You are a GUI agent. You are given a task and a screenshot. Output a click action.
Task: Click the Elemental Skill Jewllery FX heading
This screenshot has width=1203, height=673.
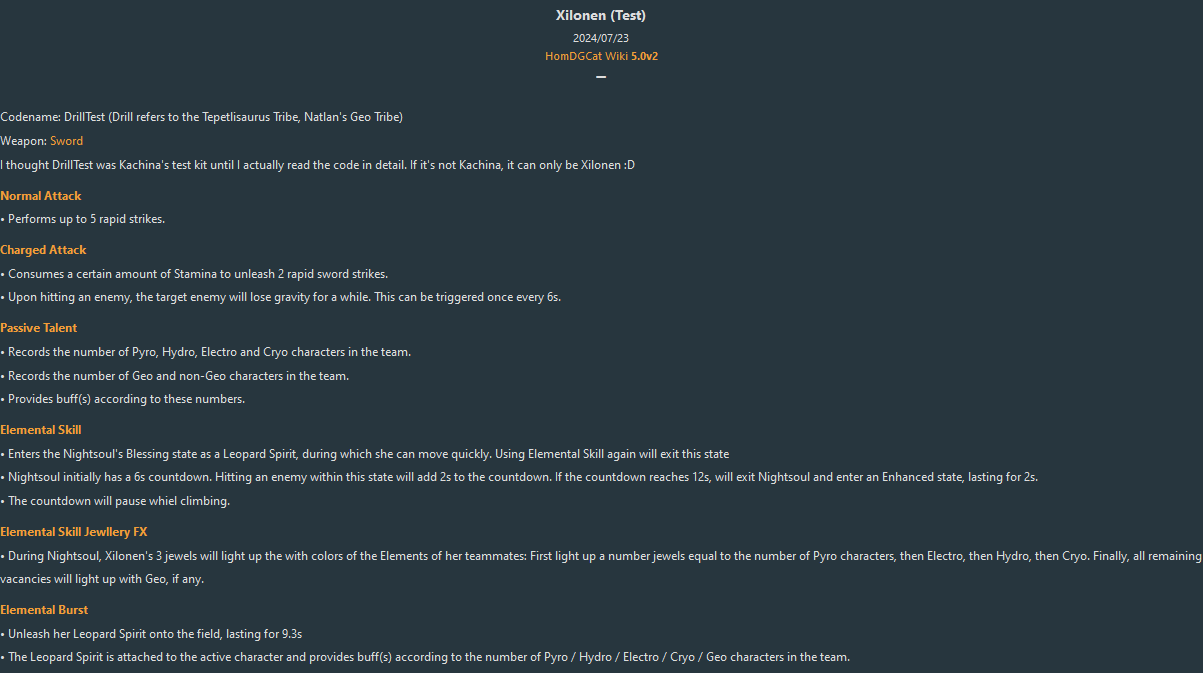pyautogui.click(x=74, y=532)
